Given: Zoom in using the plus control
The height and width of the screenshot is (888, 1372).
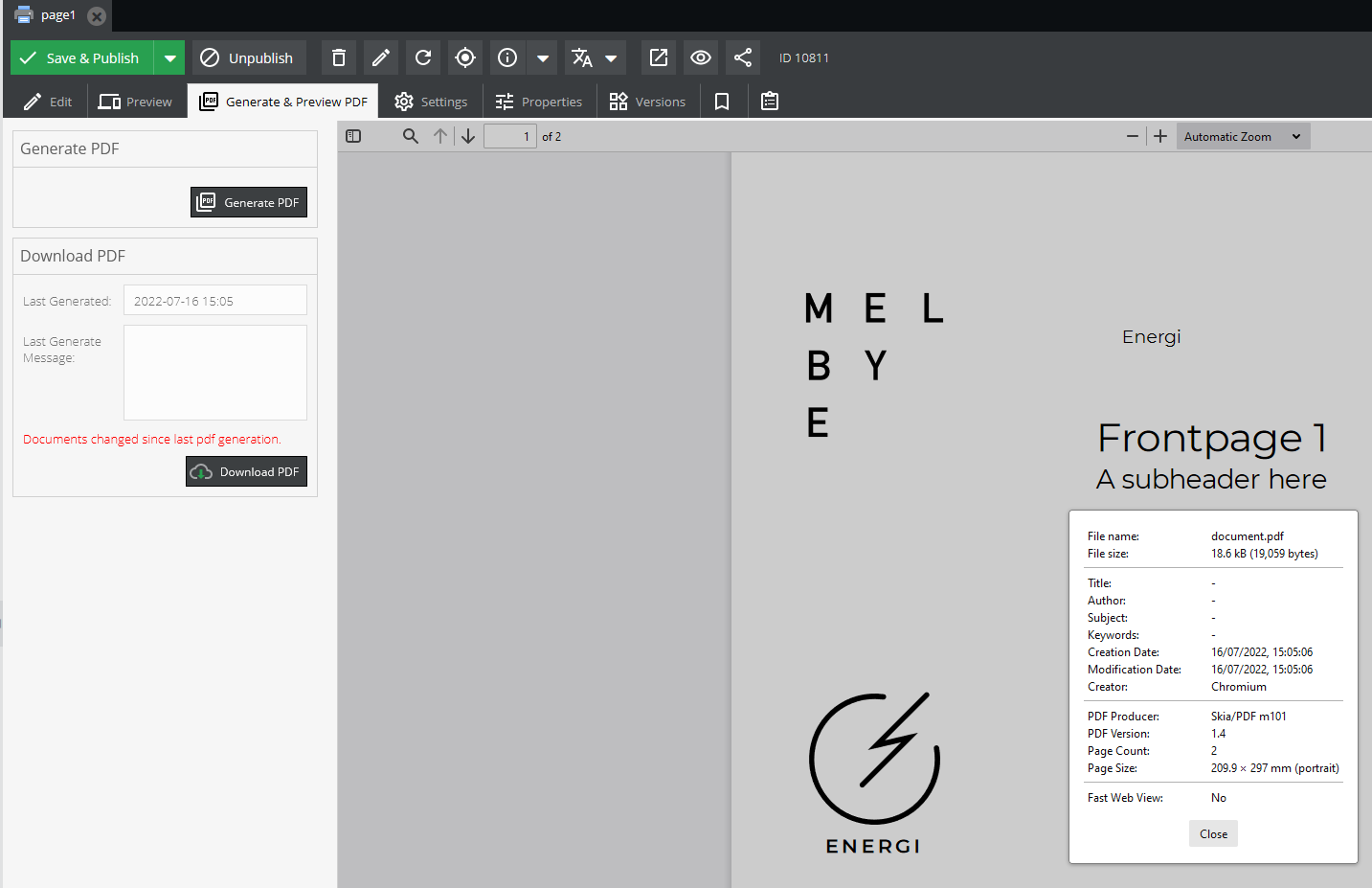Looking at the screenshot, I should 1159,135.
